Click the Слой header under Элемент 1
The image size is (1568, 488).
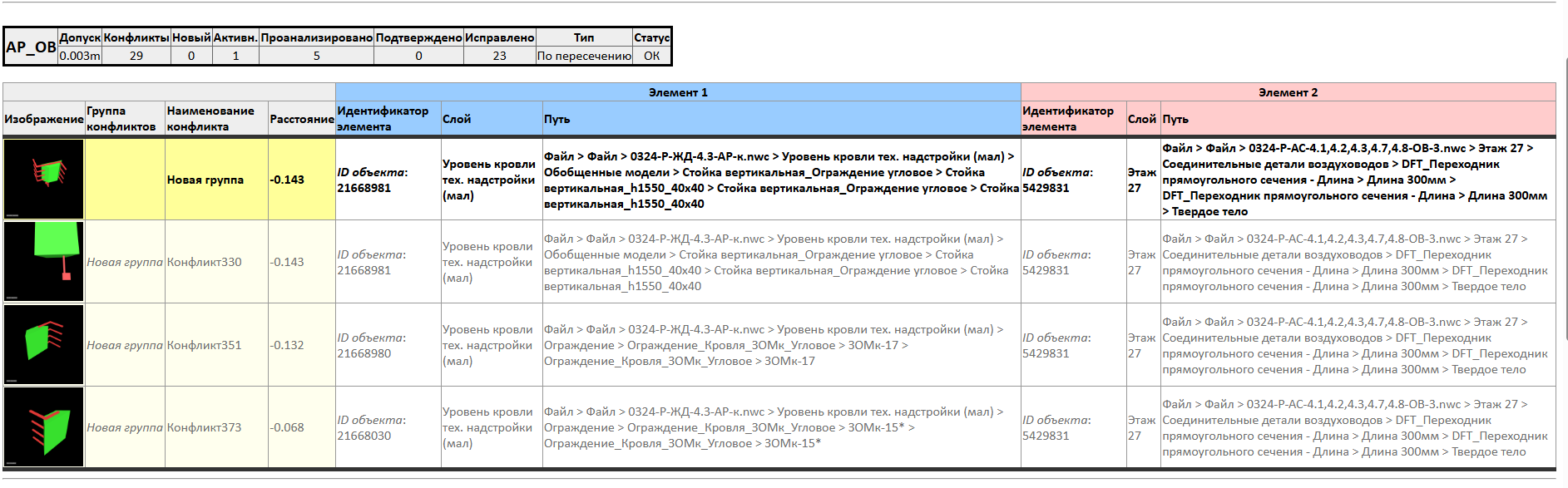(491, 118)
